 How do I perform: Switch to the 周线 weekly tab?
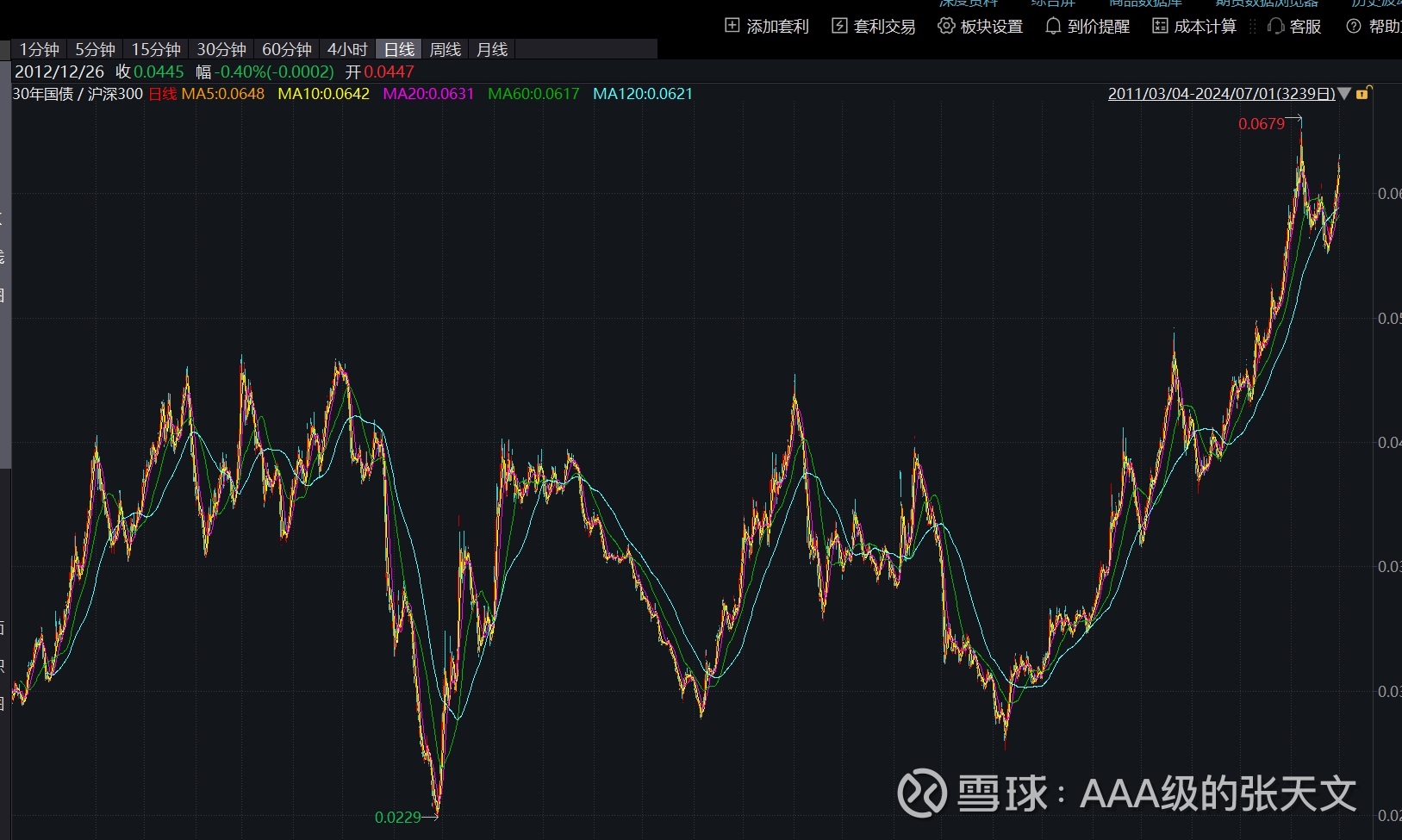(446, 50)
